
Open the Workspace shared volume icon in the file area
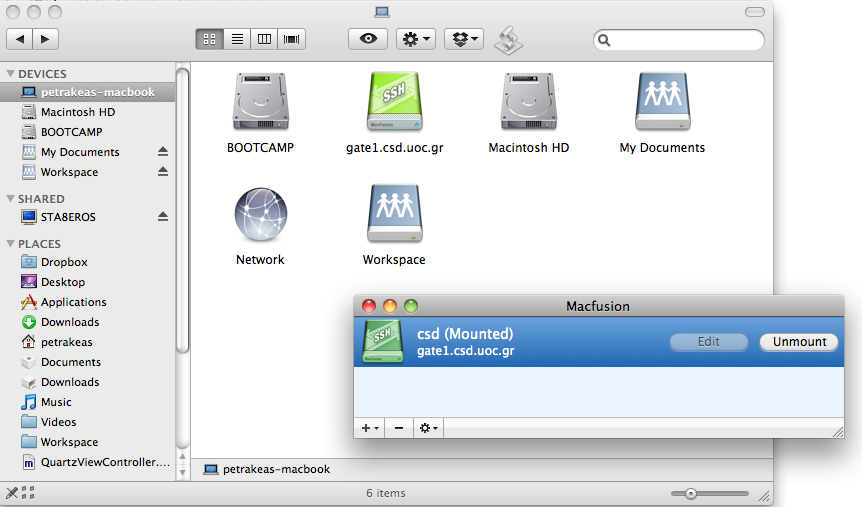point(395,213)
